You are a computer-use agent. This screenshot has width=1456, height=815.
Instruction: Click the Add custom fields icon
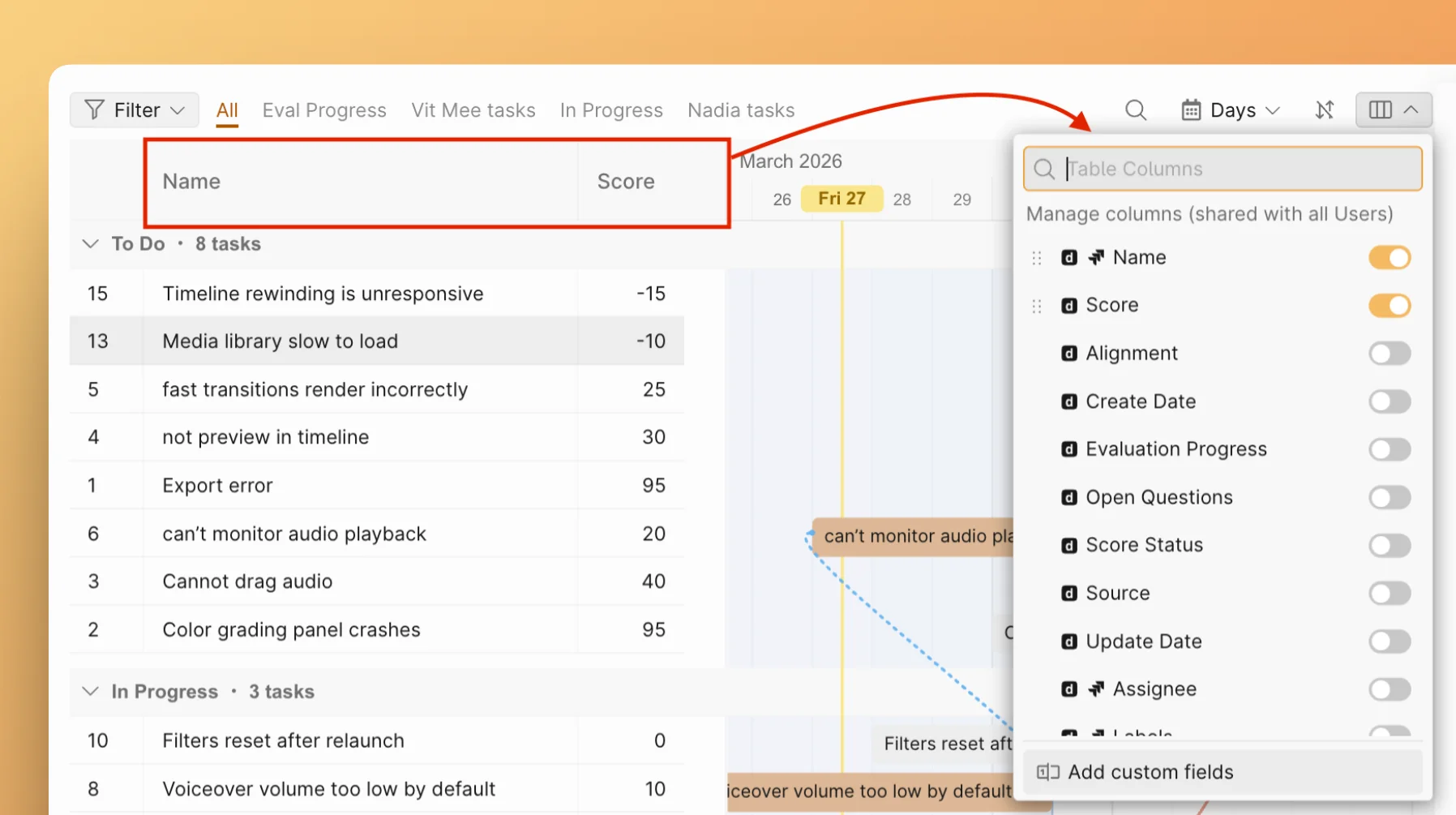point(1047,772)
